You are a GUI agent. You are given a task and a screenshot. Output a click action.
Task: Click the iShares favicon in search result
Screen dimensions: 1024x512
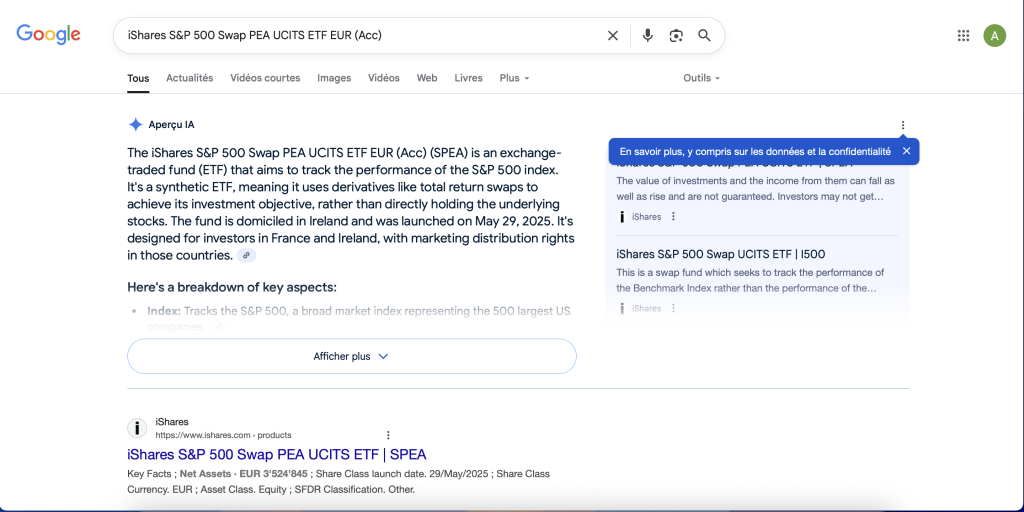point(136,428)
